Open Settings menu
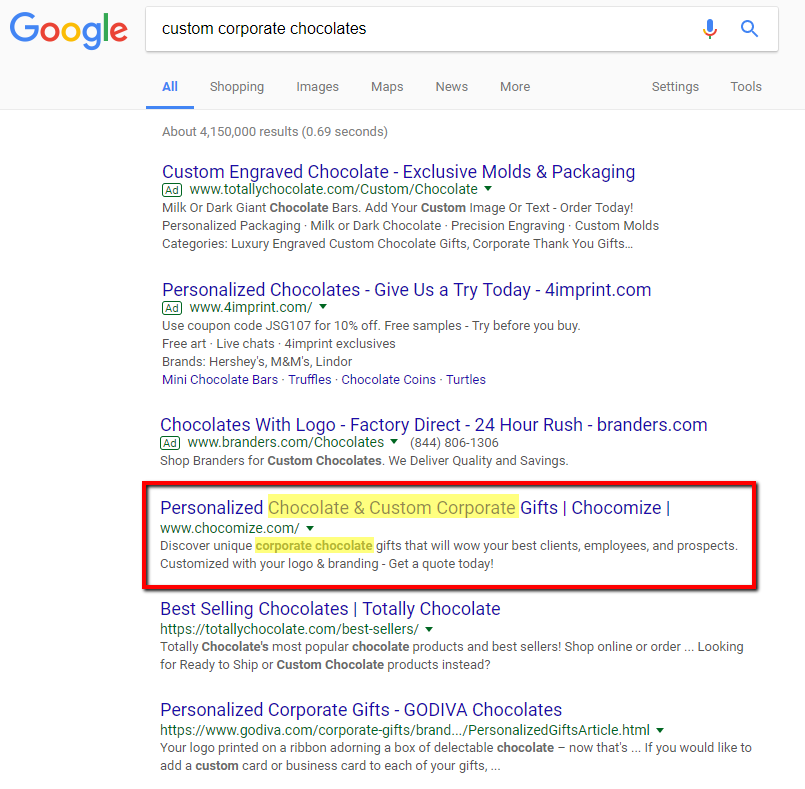 click(675, 87)
